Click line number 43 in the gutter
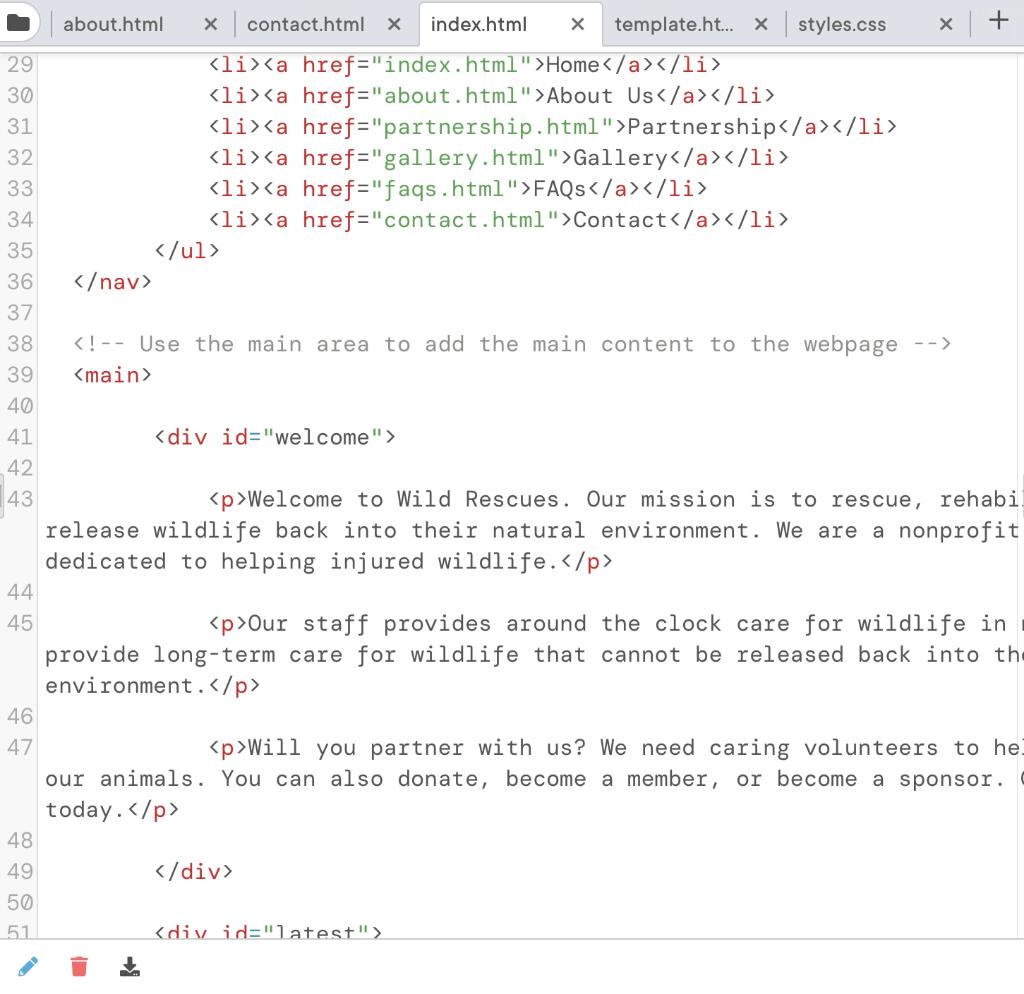 19,499
